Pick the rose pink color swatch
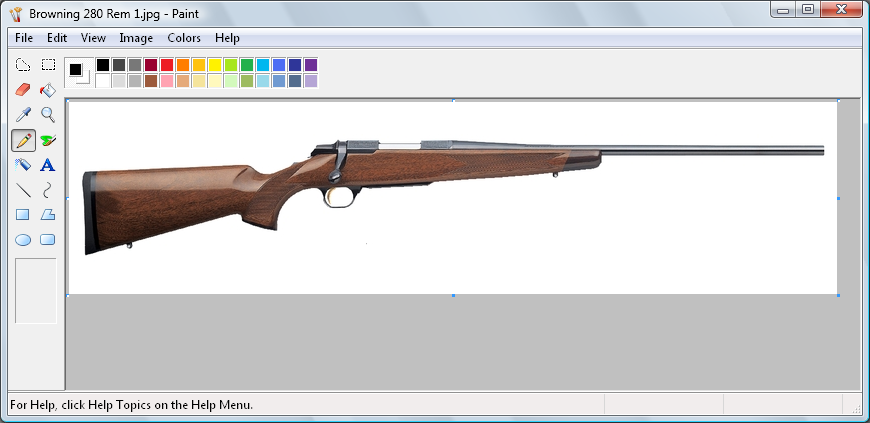Viewport: 870px width, 423px height. pos(167,81)
